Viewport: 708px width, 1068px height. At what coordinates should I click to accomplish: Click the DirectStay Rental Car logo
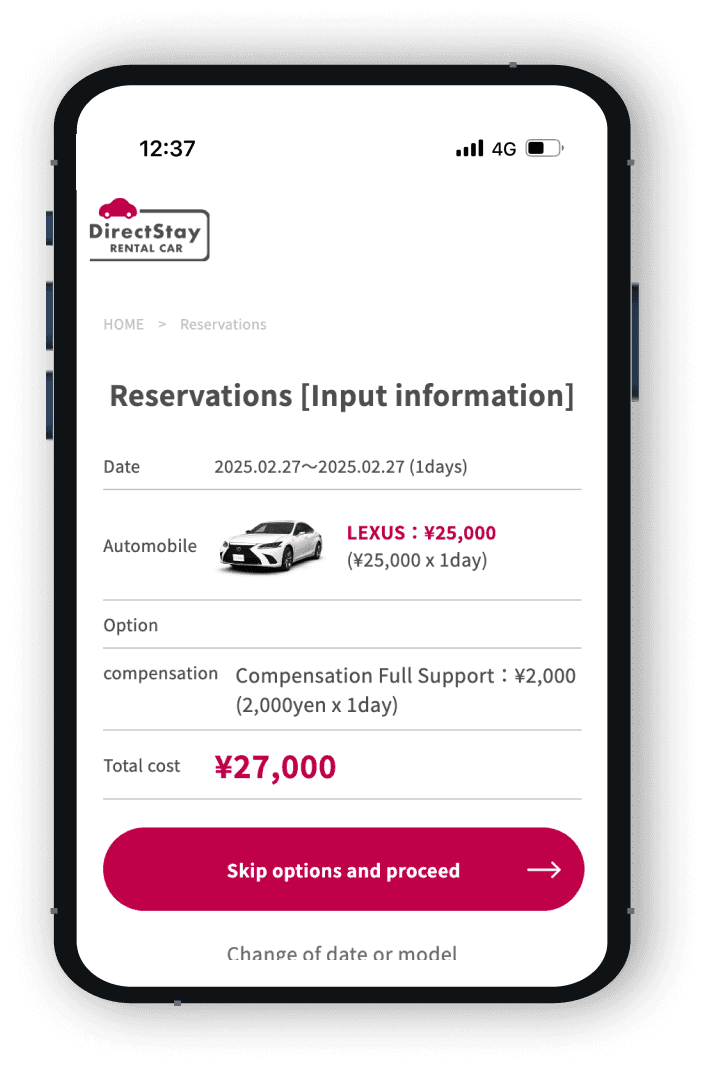pos(149,230)
